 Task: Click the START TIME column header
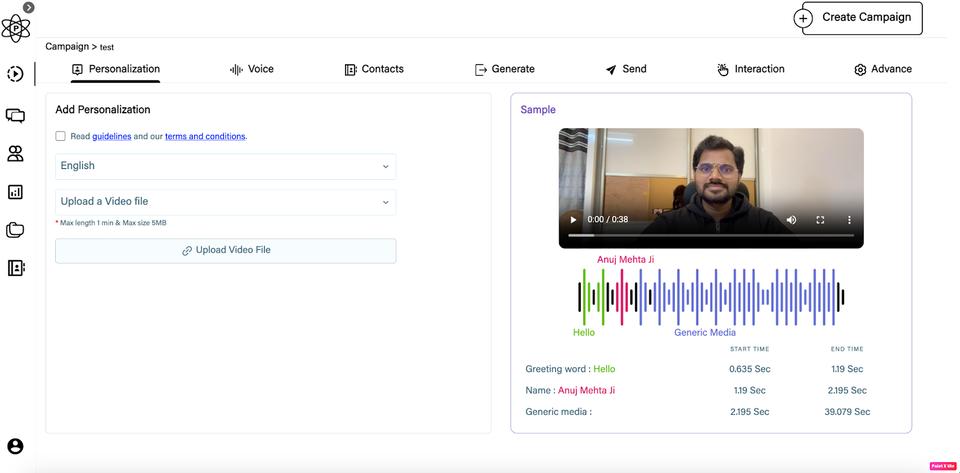[749, 349]
